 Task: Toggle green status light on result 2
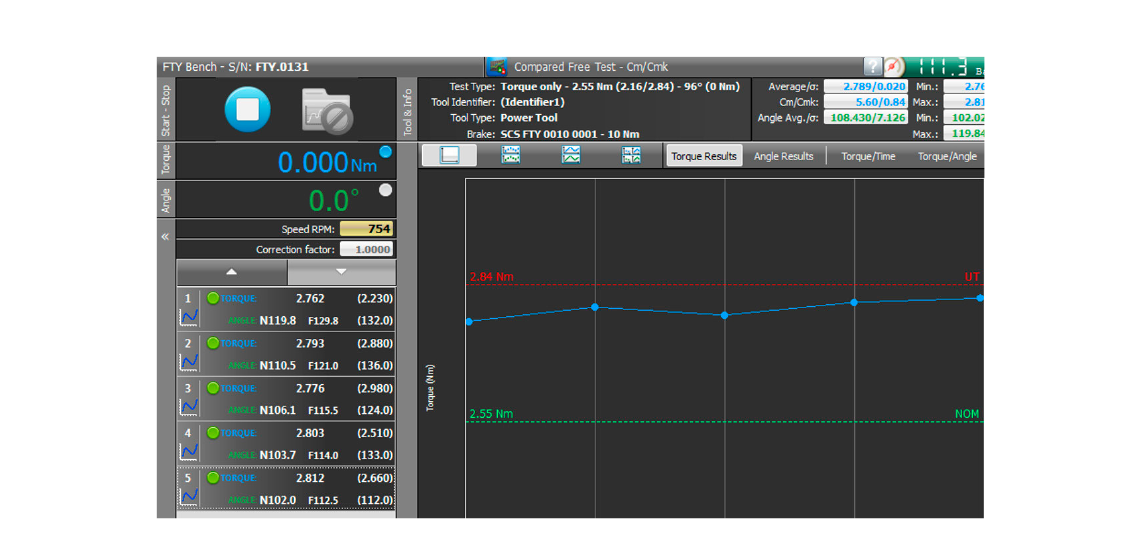pyautogui.click(x=213, y=343)
